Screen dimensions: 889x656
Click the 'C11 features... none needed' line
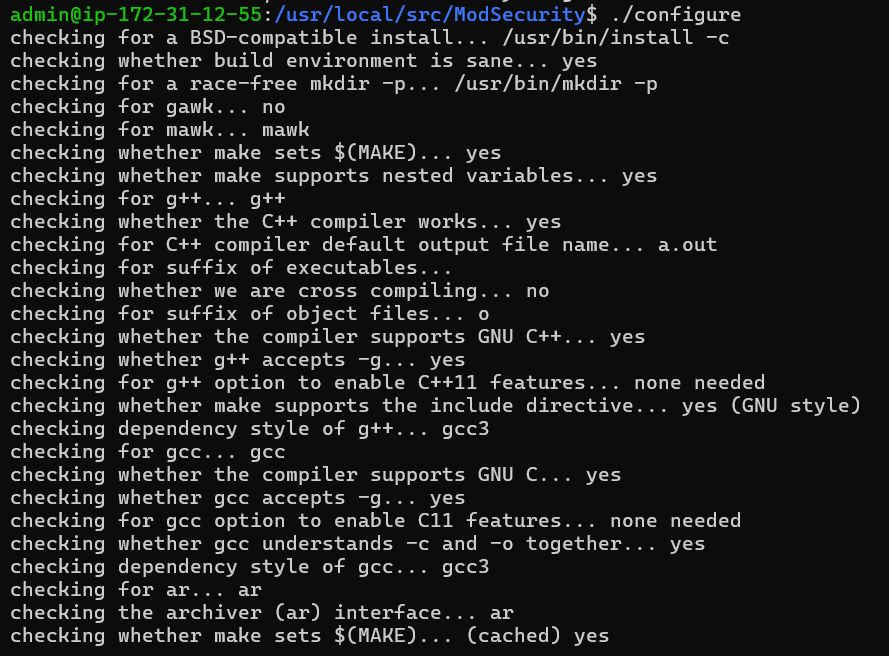[x=376, y=521]
